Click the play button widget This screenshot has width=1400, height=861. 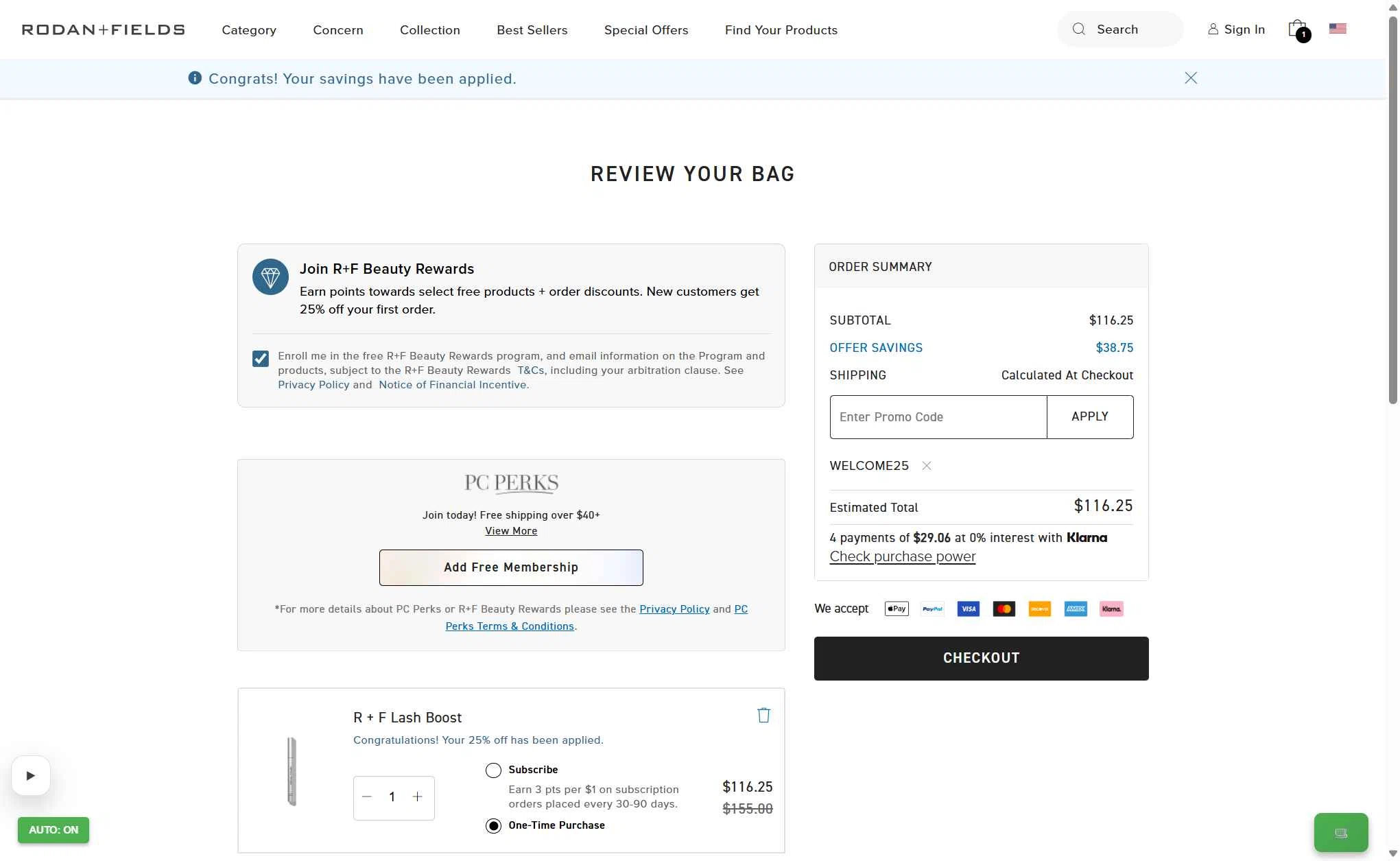(x=31, y=775)
